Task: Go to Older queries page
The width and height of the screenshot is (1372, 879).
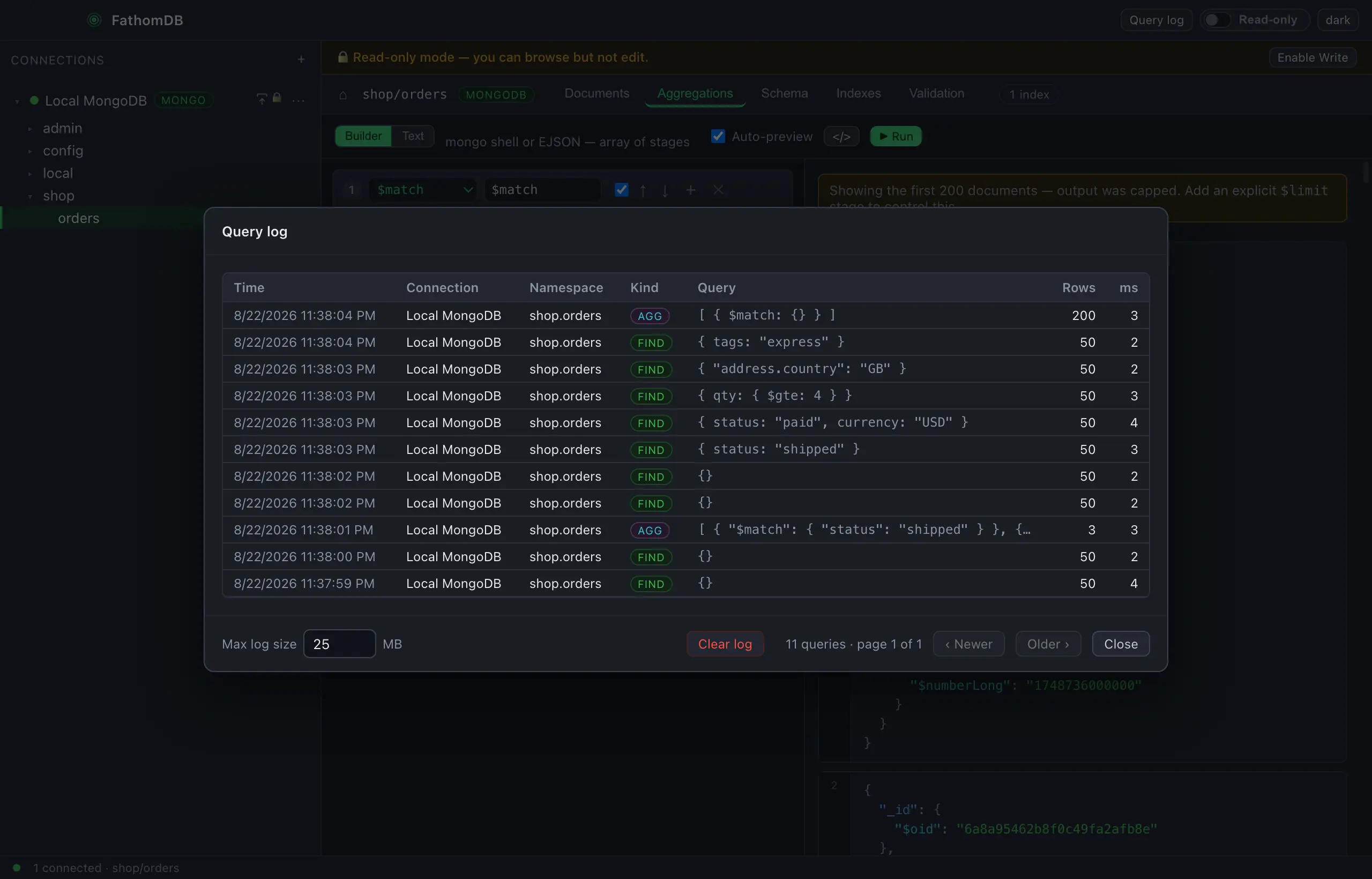Action: coord(1048,644)
